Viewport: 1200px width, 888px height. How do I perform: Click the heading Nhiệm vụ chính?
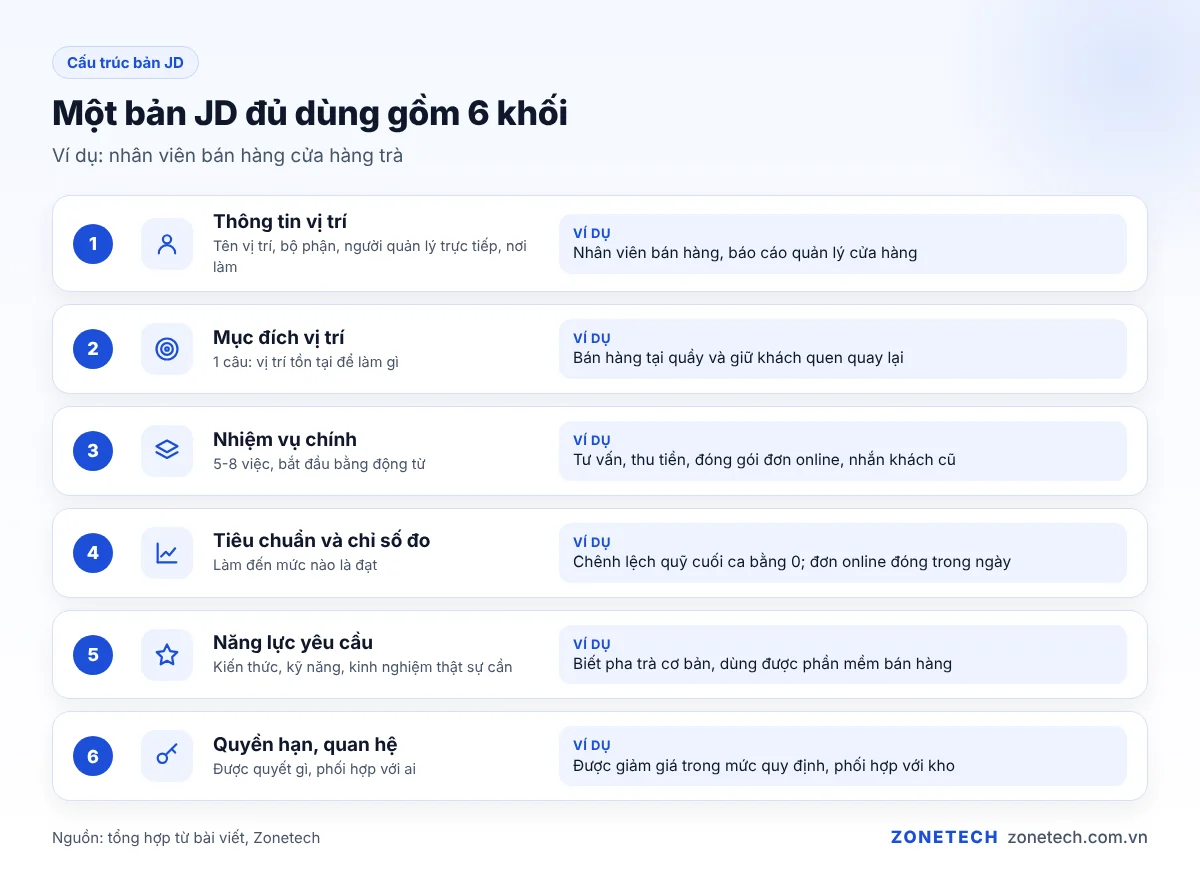285,439
